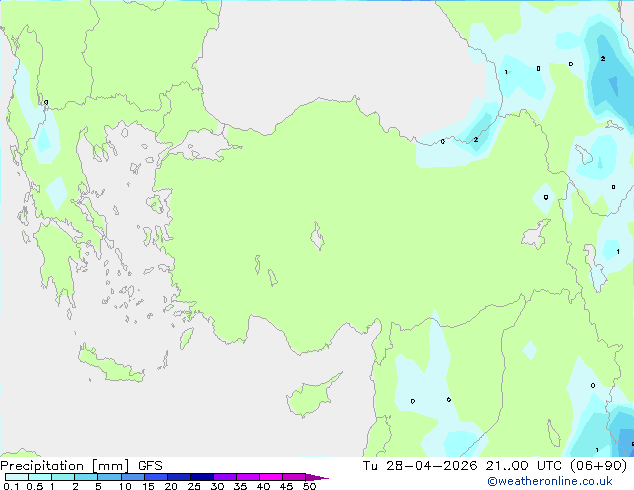634x490 pixels.
Task: Click legend label "0.5"
Action: (x=35, y=486)
